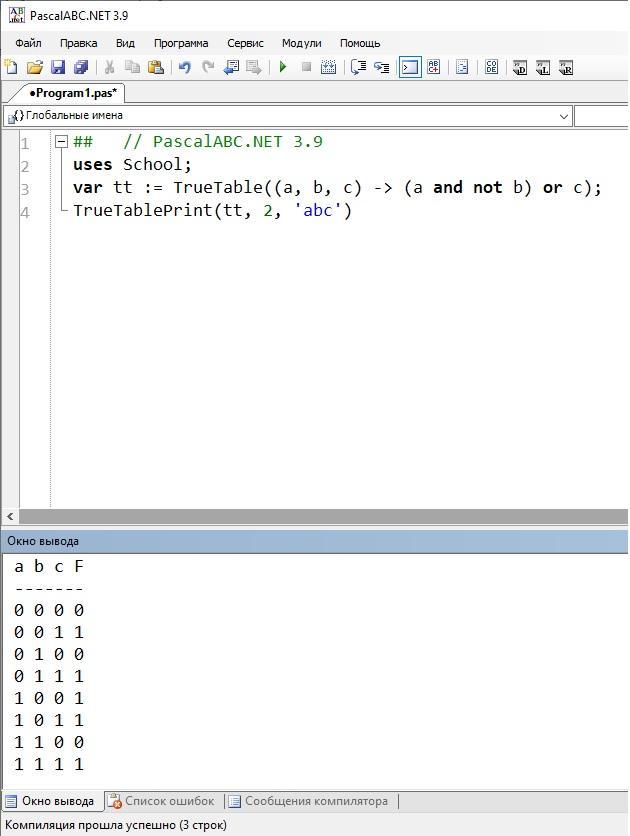Click the left arrow of horizontal scrollbar
Viewport: 630px width, 836px height.
click(10, 516)
